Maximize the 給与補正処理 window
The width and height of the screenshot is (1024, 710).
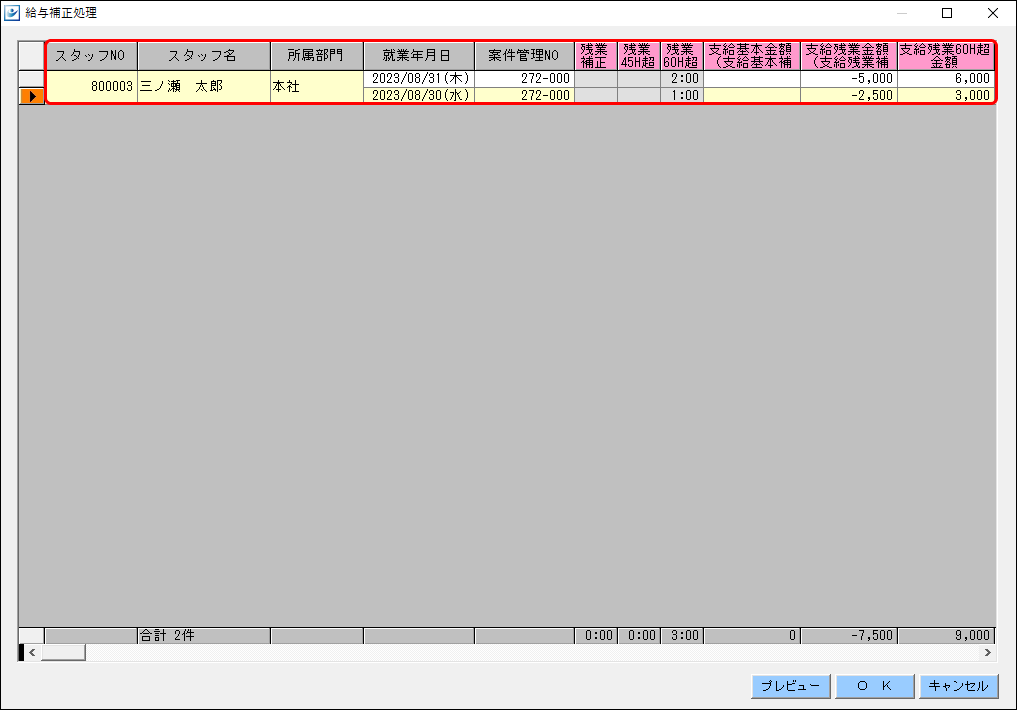947,13
